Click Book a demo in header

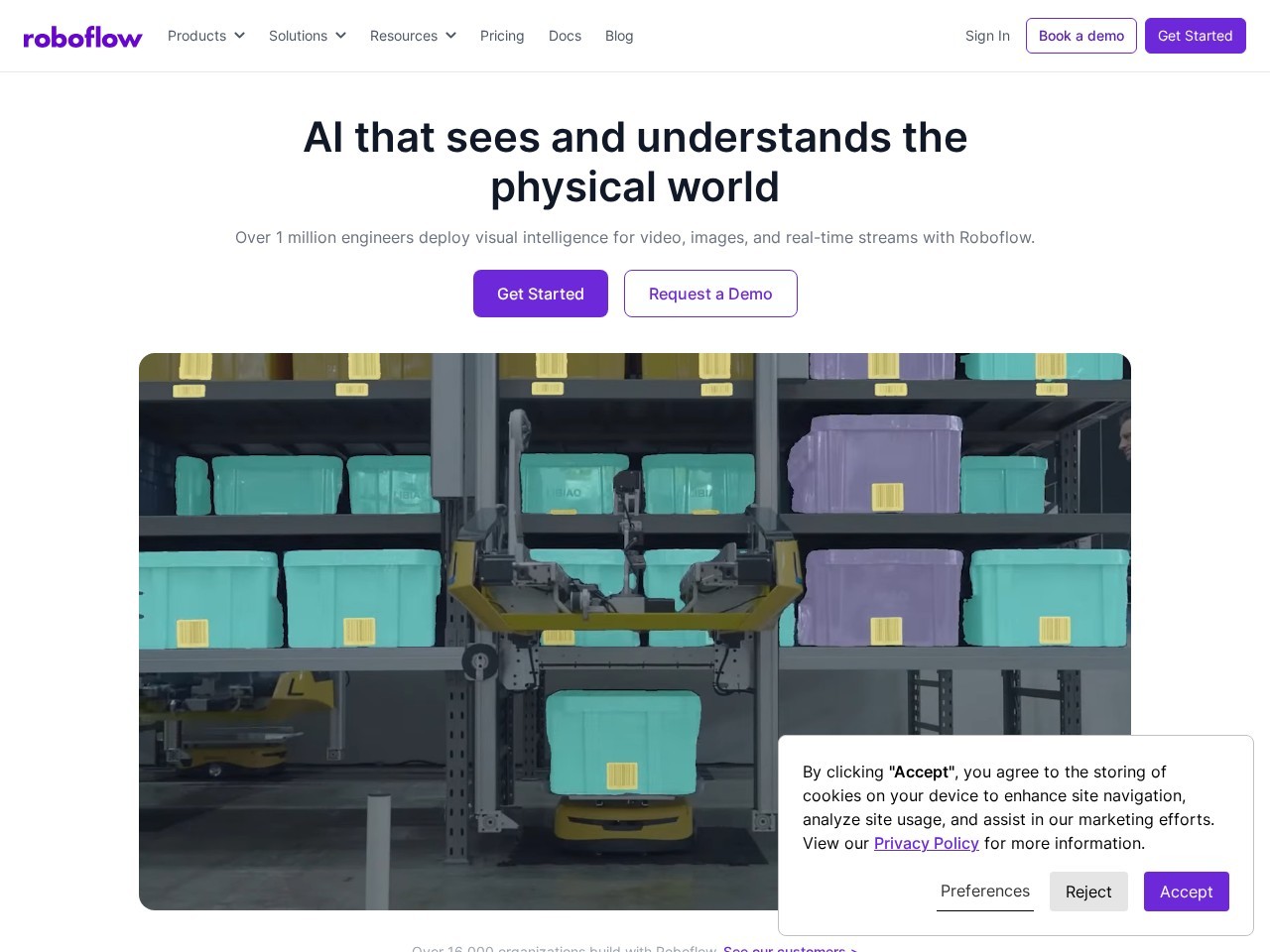click(1081, 36)
